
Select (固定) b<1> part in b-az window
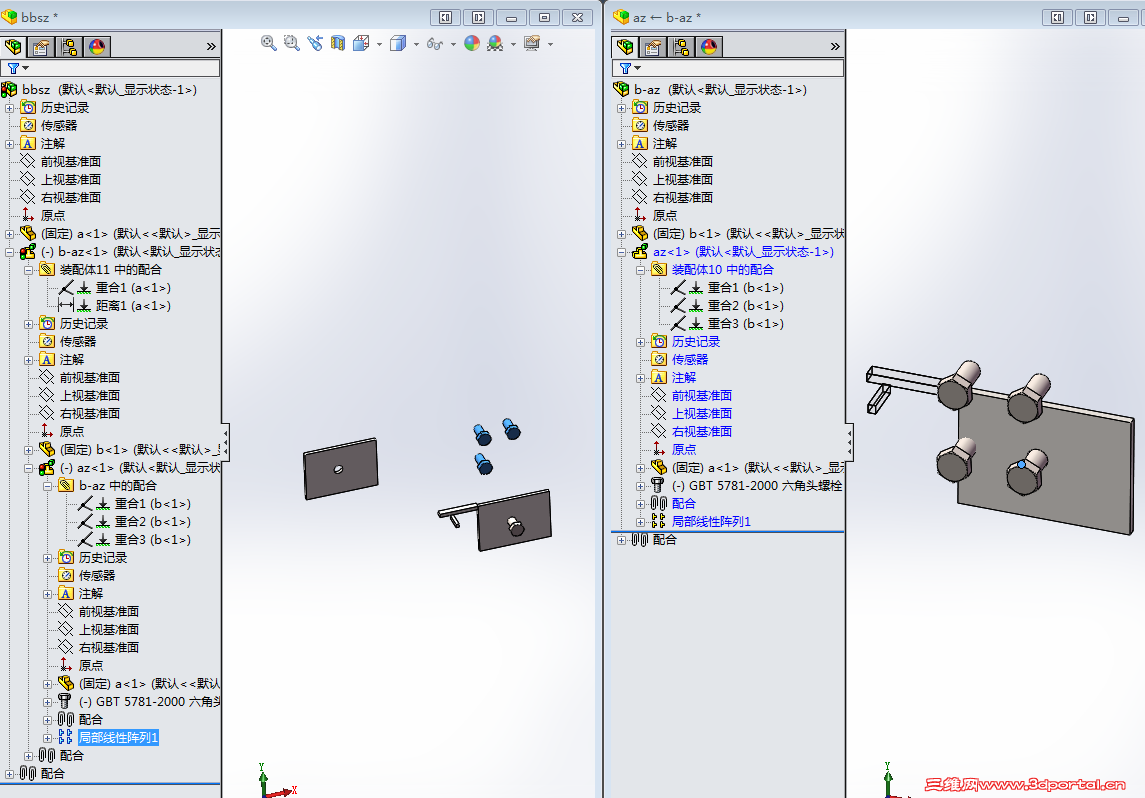[x=748, y=234]
